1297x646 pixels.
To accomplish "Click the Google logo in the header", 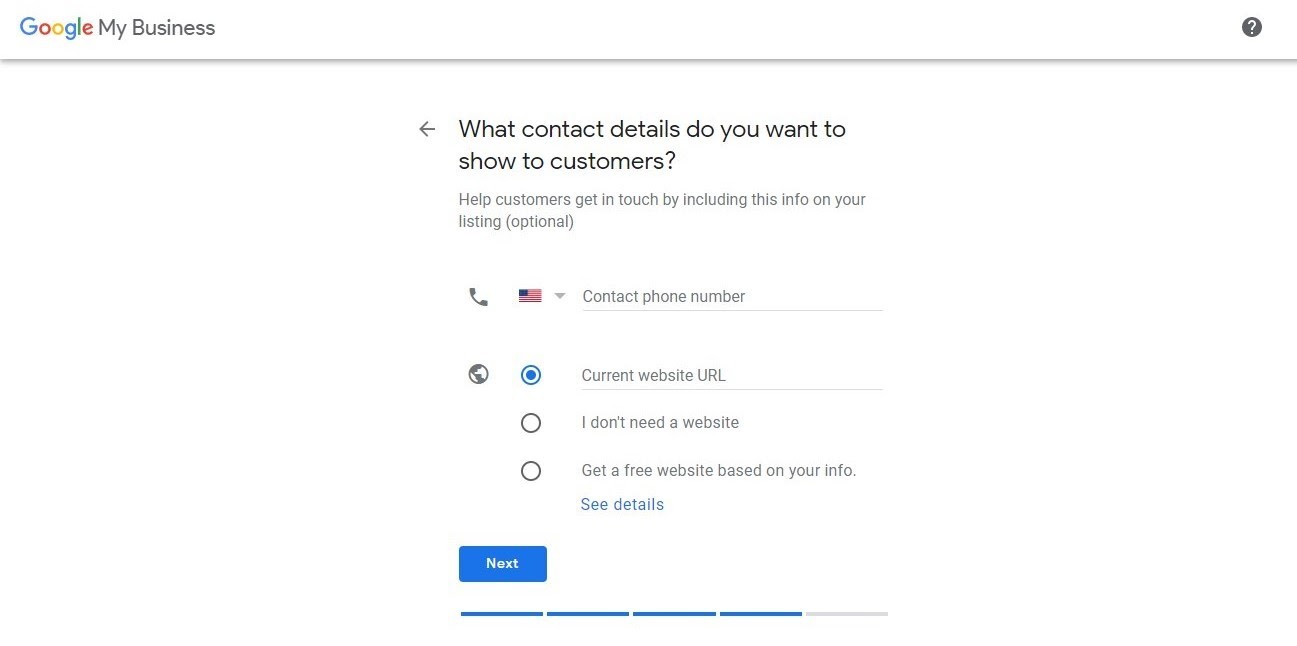I will 56,27.
